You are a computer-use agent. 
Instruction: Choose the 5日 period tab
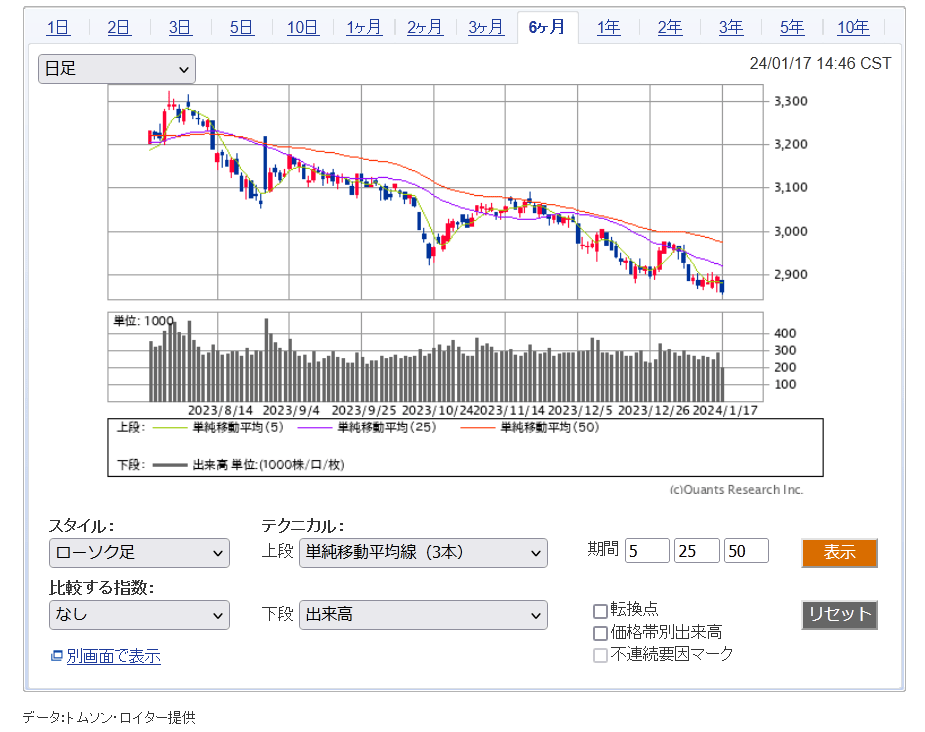(242, 27)
